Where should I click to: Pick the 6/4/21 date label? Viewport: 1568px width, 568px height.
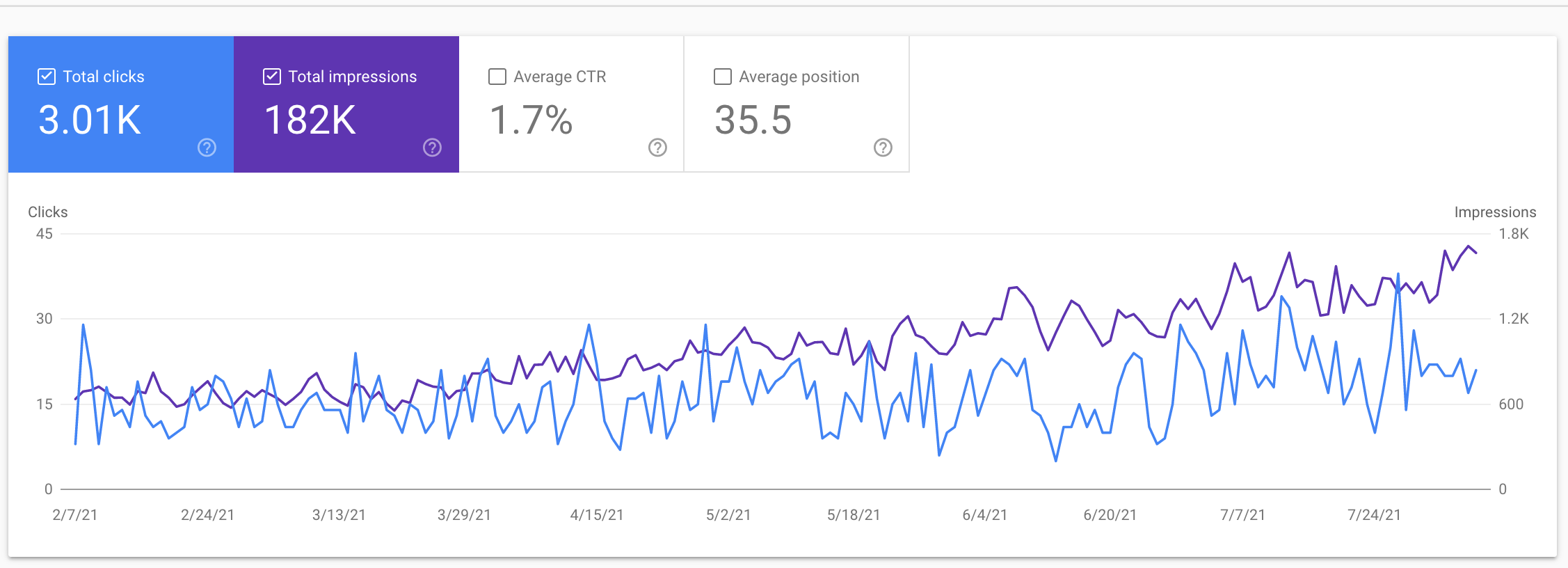[984, 515]
